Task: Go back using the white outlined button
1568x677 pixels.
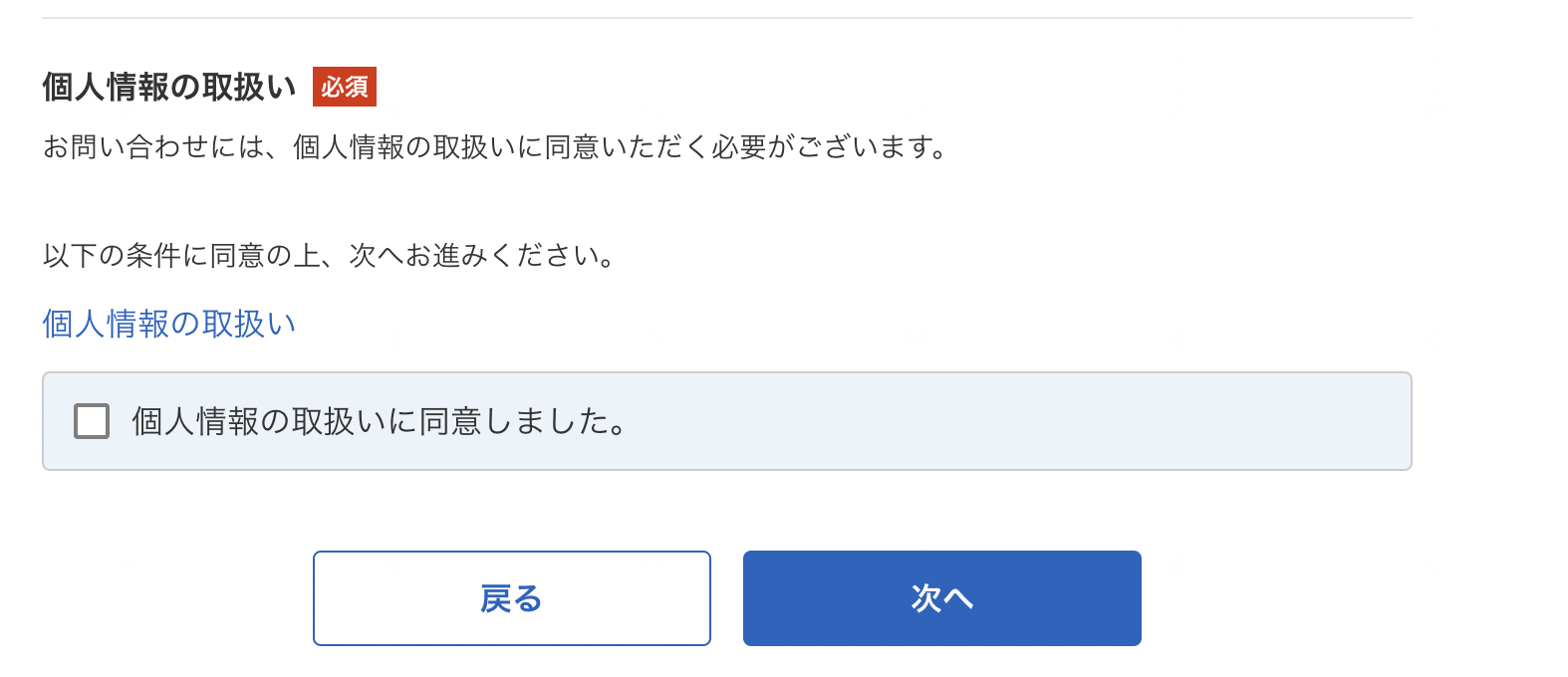Action: click(512, 598)
